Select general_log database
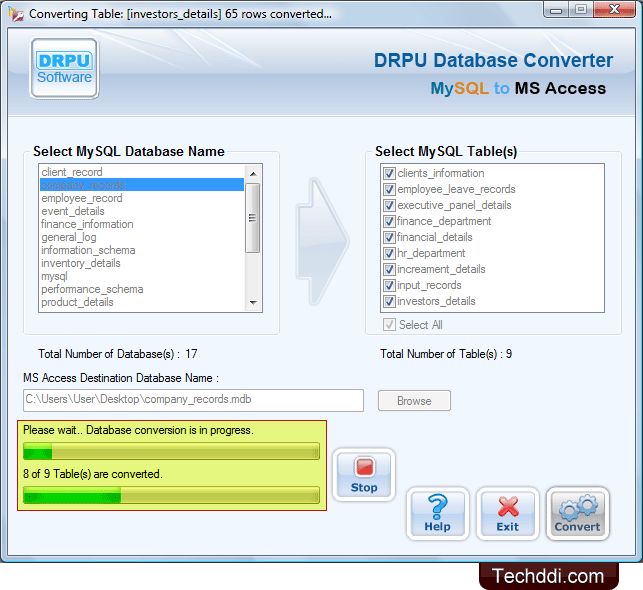 pyautogui.click(x=142, y=237)
